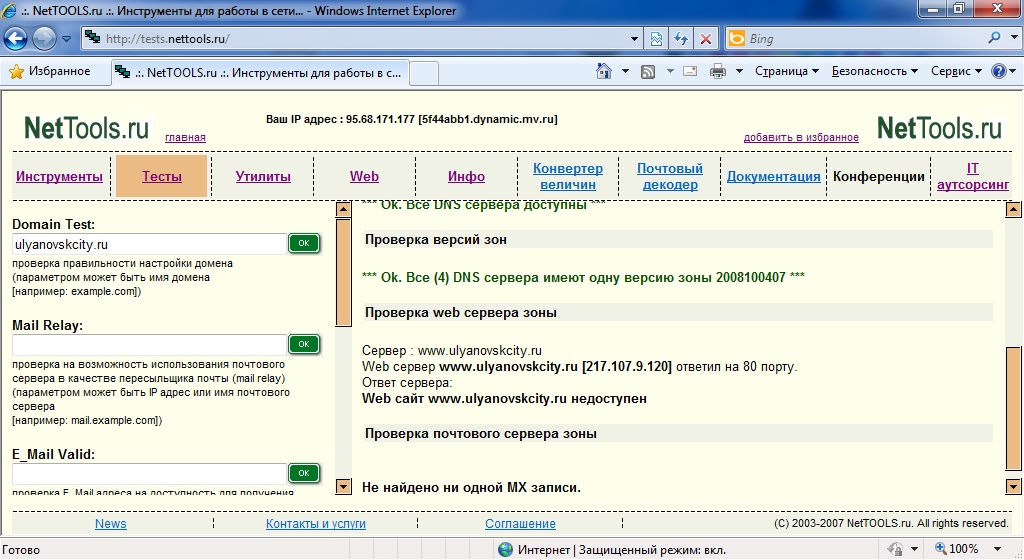Click the Internet Explorer title bar icon

9,10
